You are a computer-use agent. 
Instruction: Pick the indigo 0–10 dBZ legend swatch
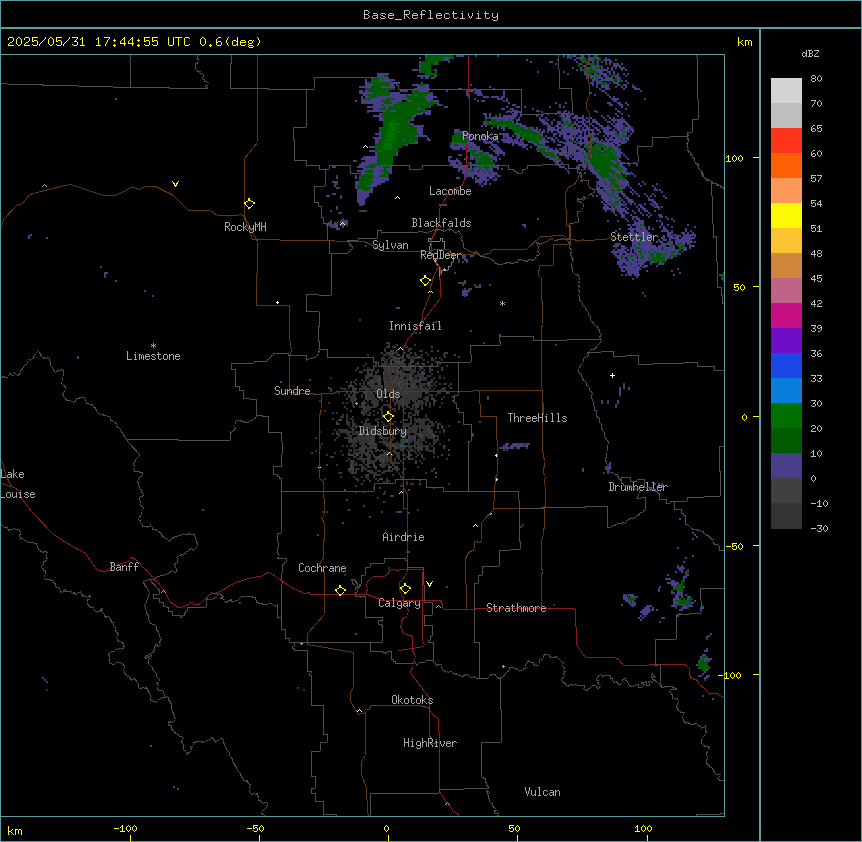[x=786, y=466]
